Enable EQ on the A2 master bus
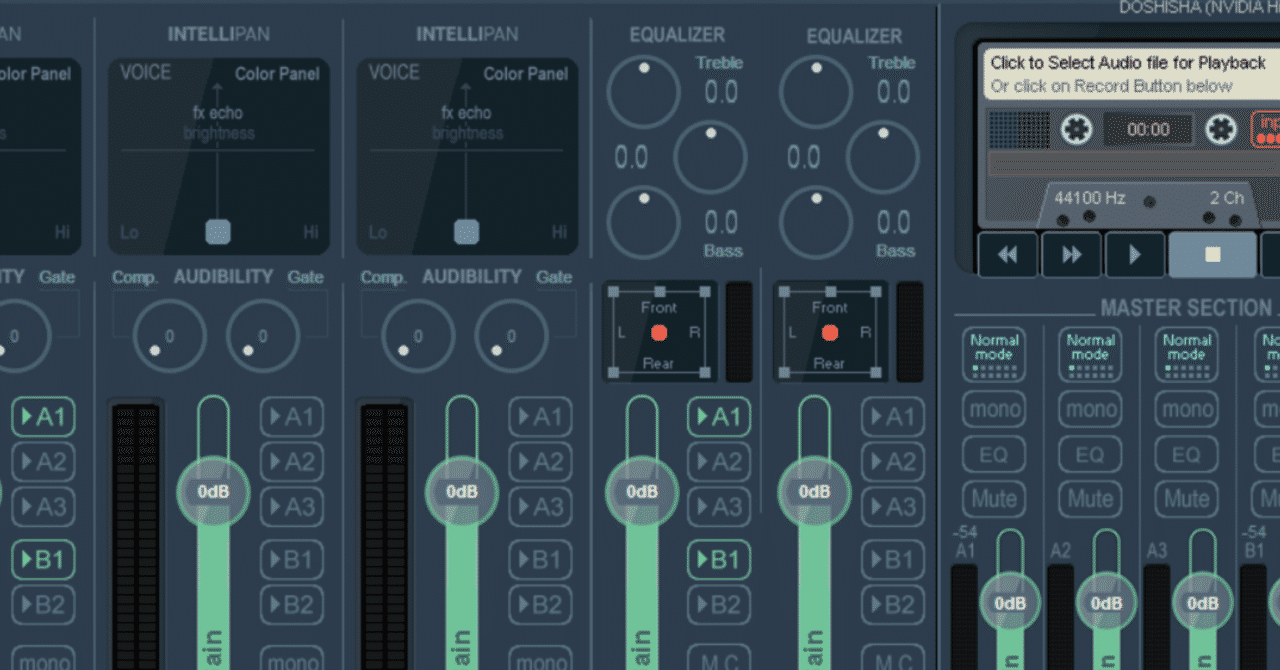The width and height of the screenshot is (1280, 670). tap(1090, 455)
